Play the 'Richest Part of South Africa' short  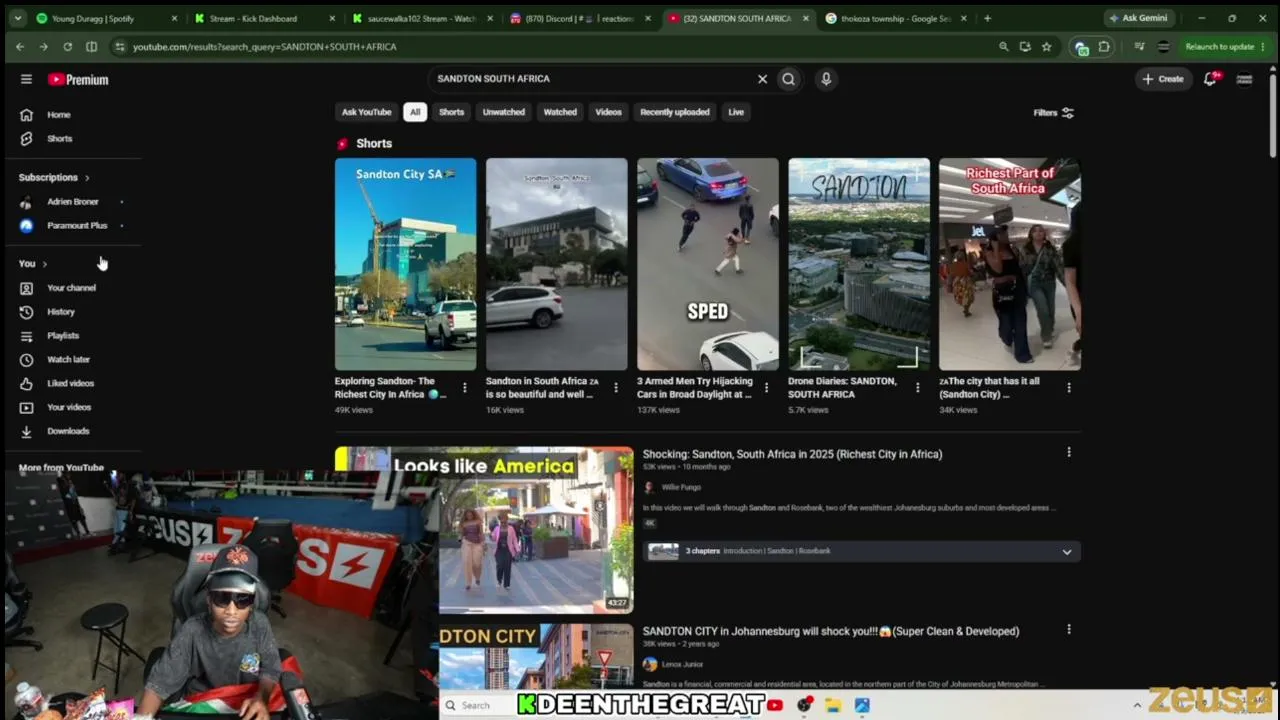click(1010, 264)
